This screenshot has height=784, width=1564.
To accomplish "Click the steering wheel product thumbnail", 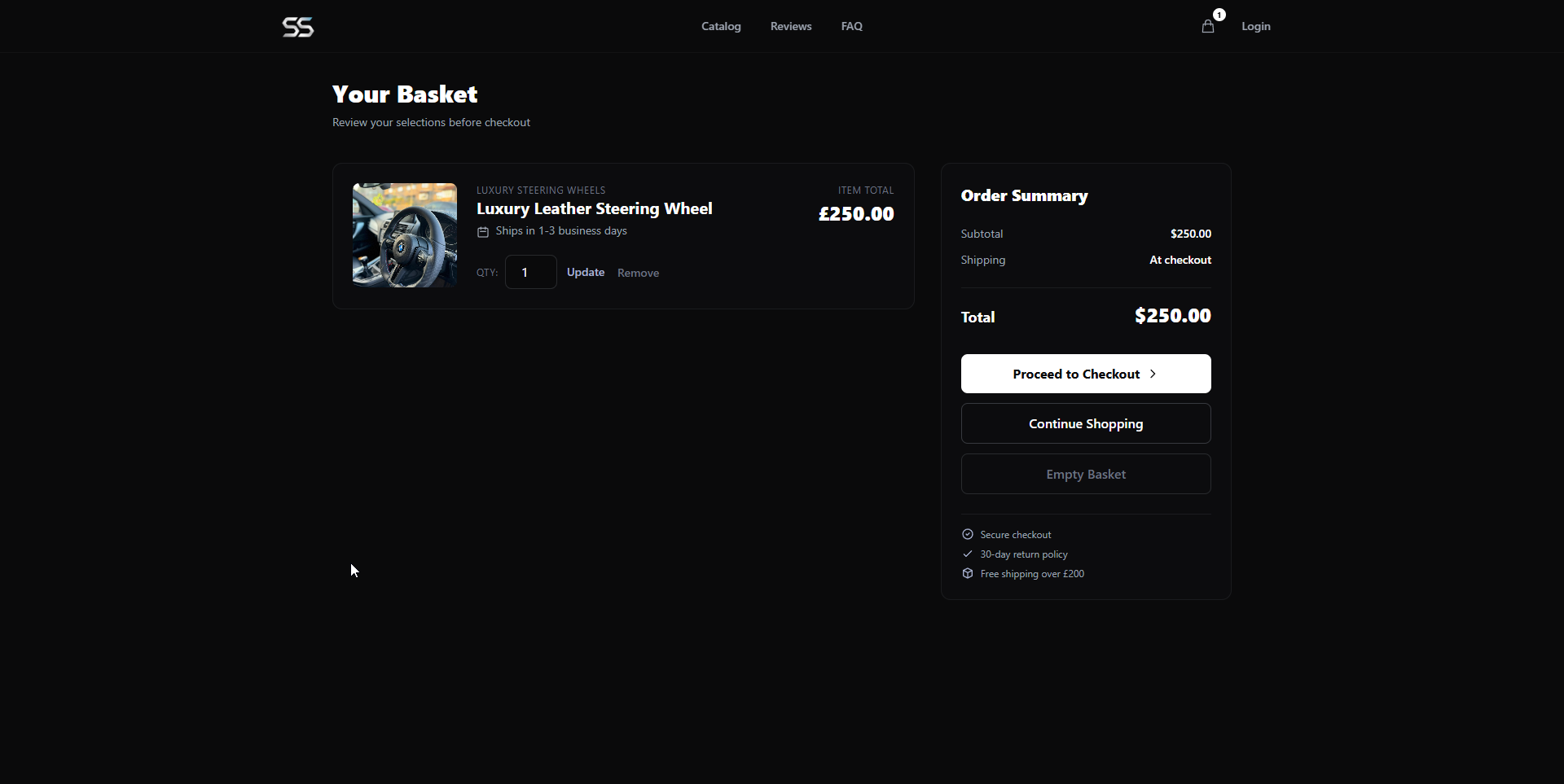I will [405, 235].
